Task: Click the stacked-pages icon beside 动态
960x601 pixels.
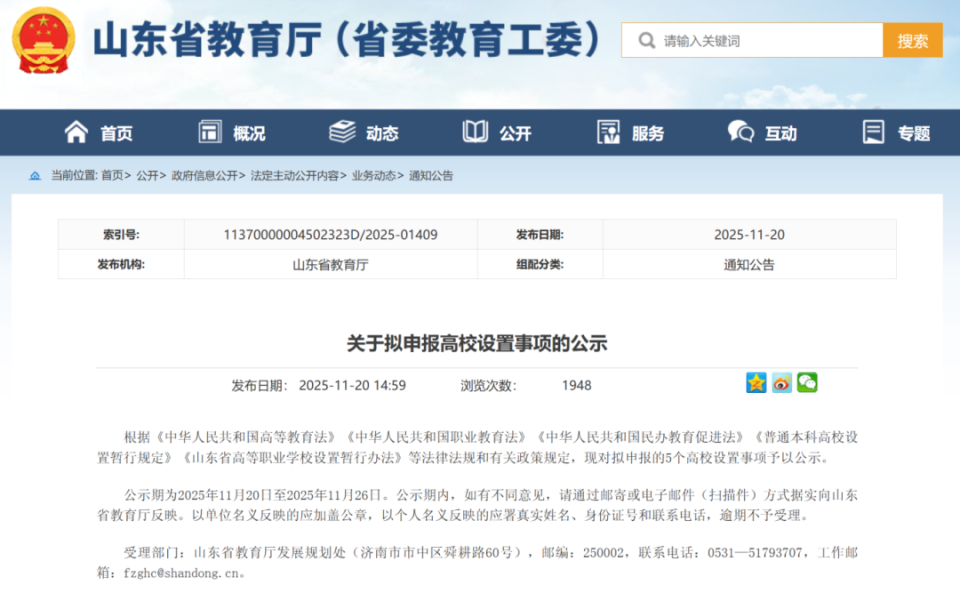Action: [x=341, y=132]
